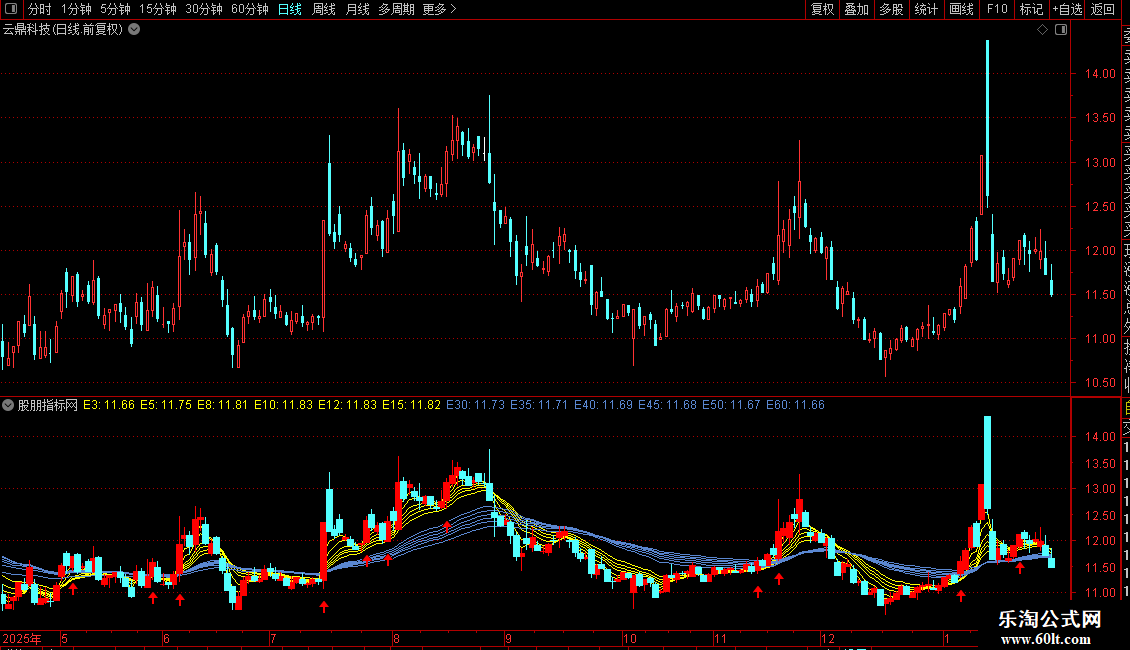Select the 30分钟 period
Viewport: 1130px width, 650px height.
pyautogui.click(x=204, y=9)
